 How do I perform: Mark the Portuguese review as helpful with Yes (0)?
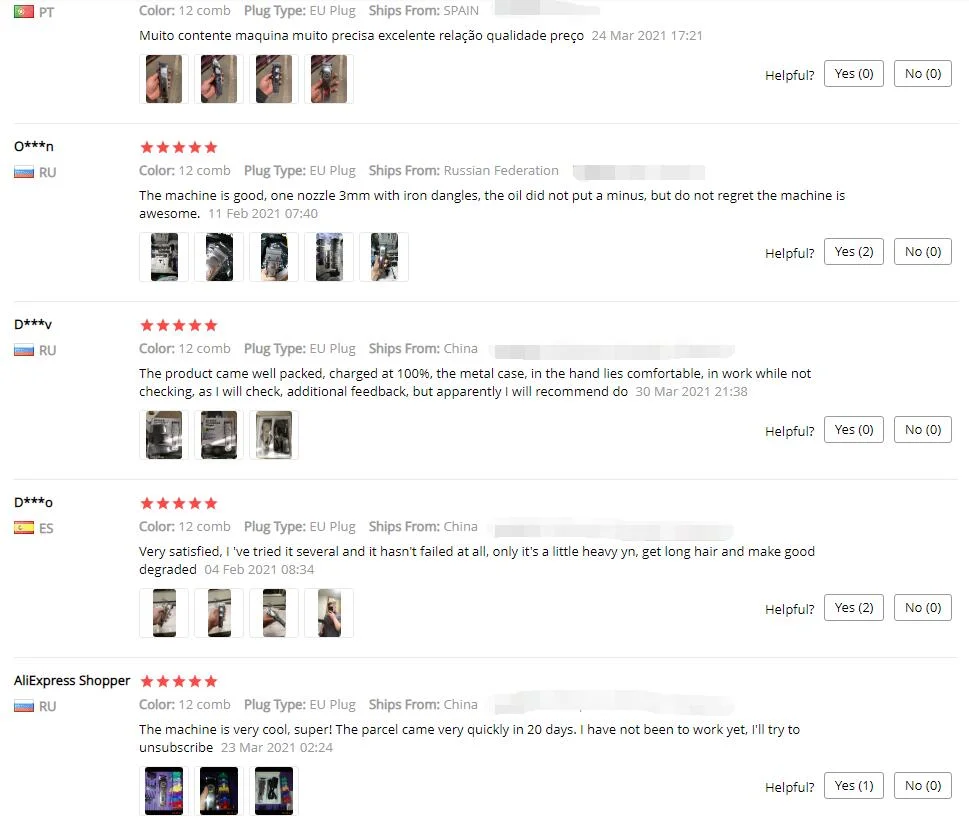pos(853,74)
